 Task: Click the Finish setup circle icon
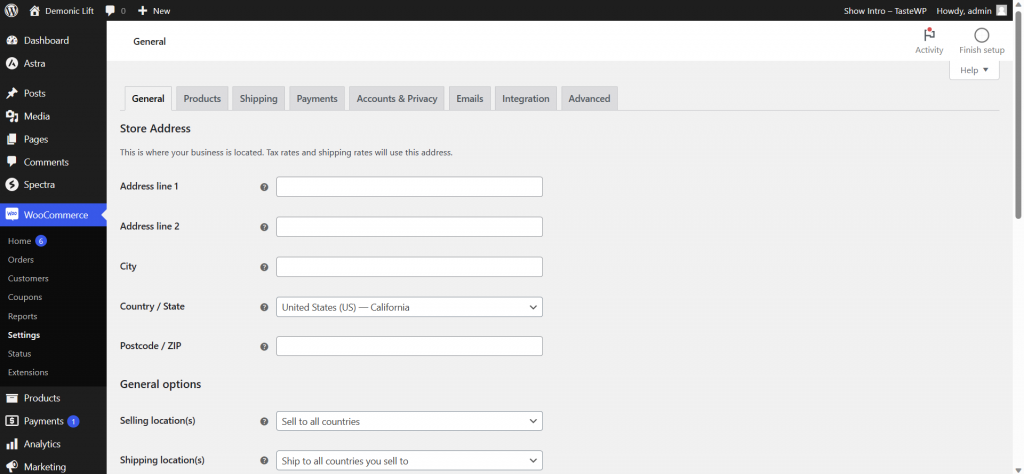981,35
